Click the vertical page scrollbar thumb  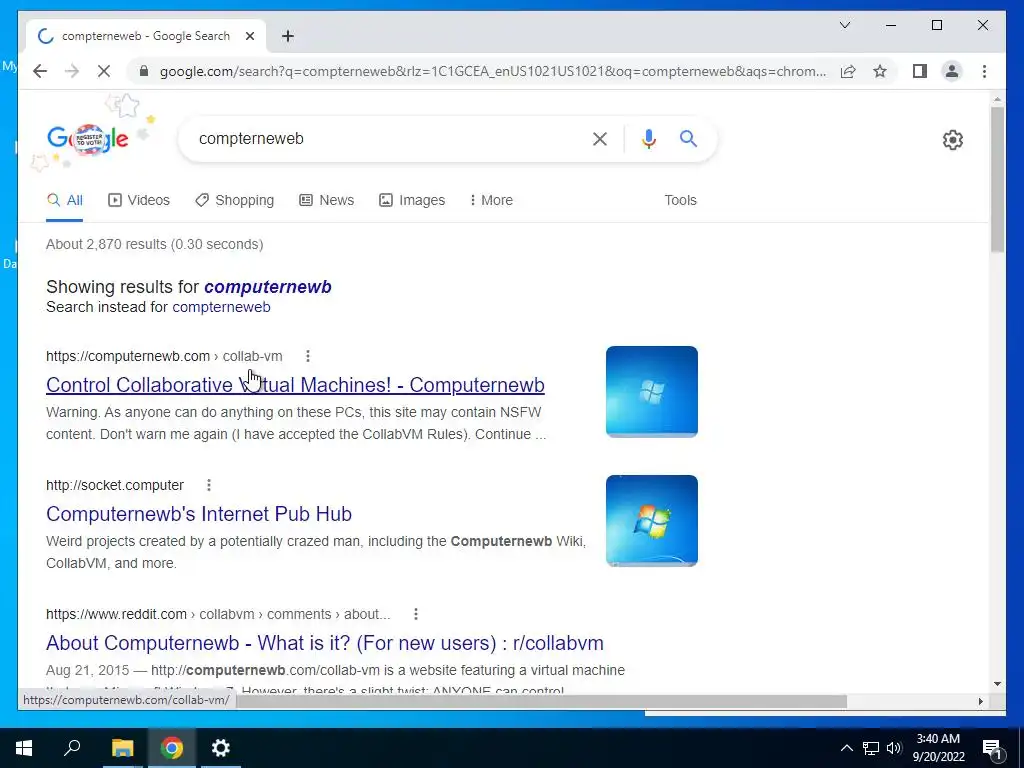pyautogui.click(x=997, y=179)
